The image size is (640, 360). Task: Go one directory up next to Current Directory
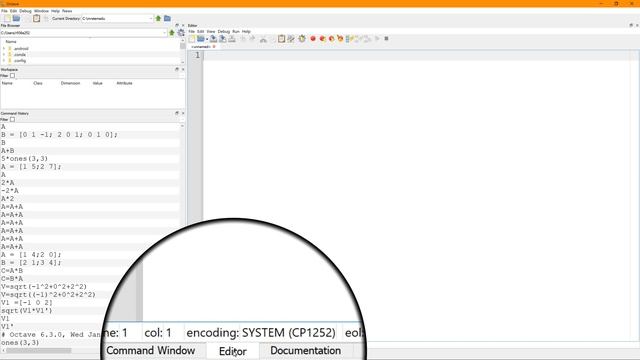coord(158,18)
